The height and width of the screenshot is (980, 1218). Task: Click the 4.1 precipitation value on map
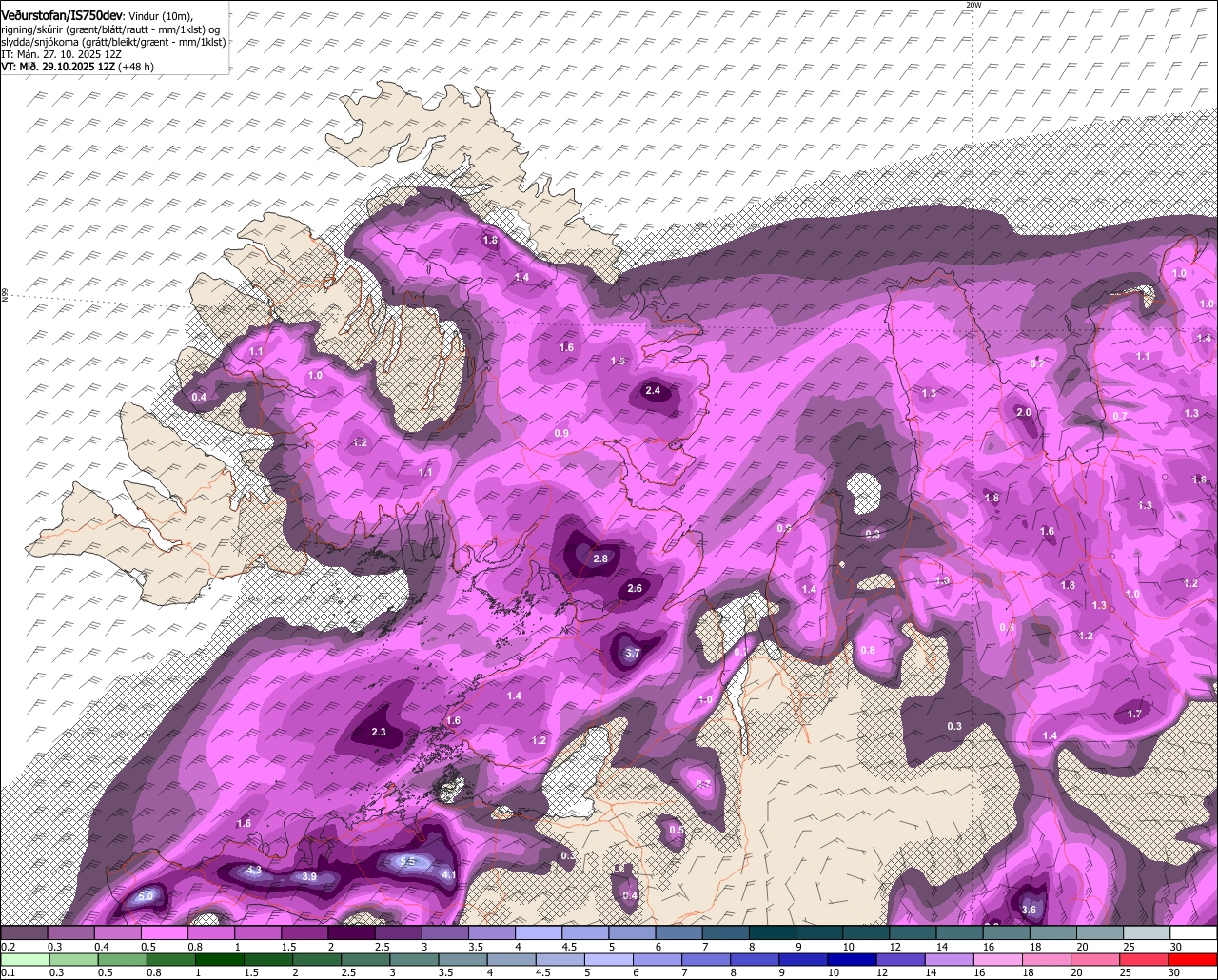click(x=449, y=875)
